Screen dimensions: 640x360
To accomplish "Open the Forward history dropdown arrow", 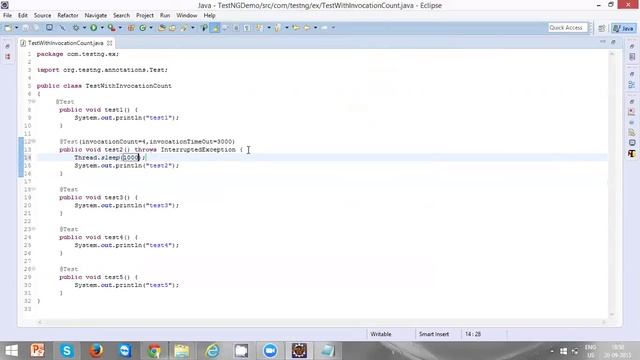I will click(x=333, y=28).
